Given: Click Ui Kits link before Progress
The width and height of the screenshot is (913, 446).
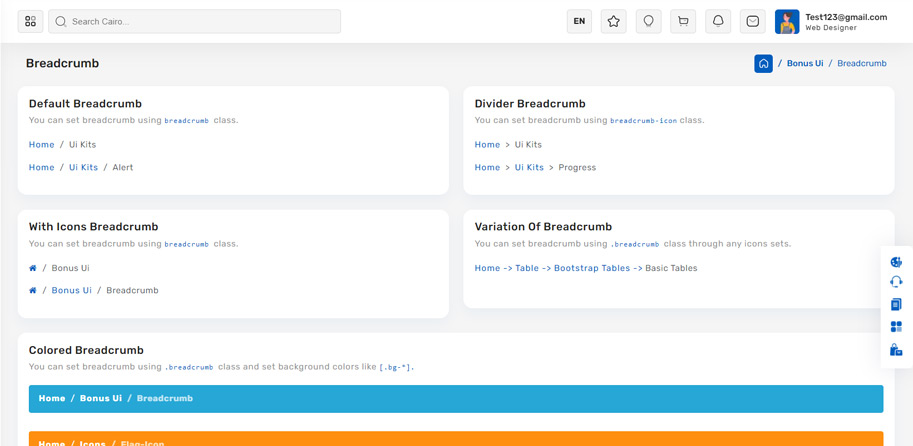Looking at the screenshot, I should (x=529, y=167).
